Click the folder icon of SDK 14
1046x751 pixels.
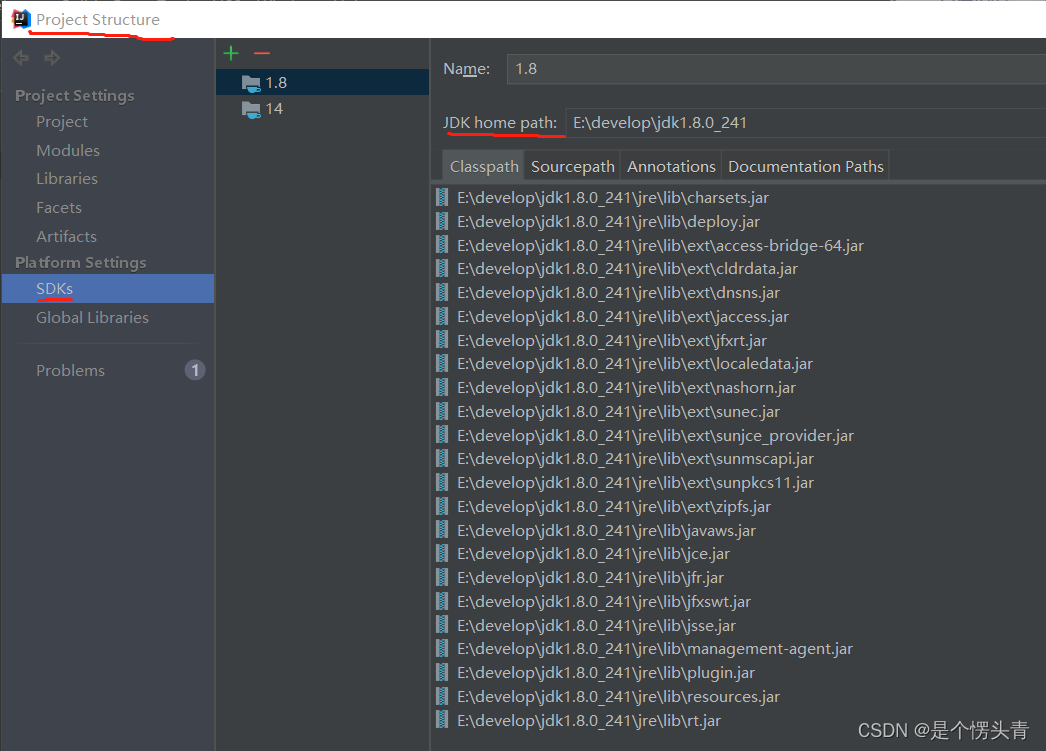[251, 109]
